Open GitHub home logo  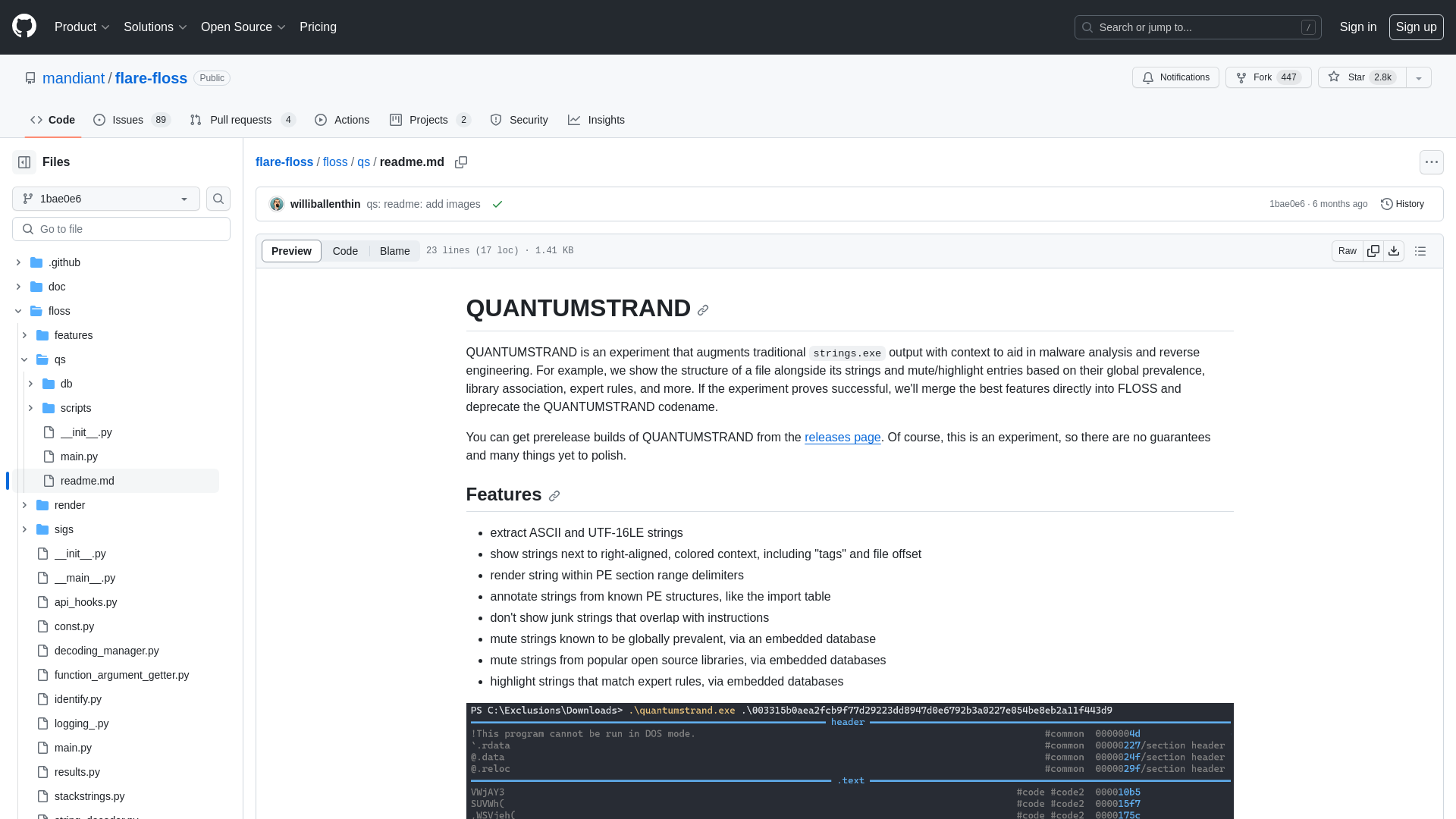(24, 27)
